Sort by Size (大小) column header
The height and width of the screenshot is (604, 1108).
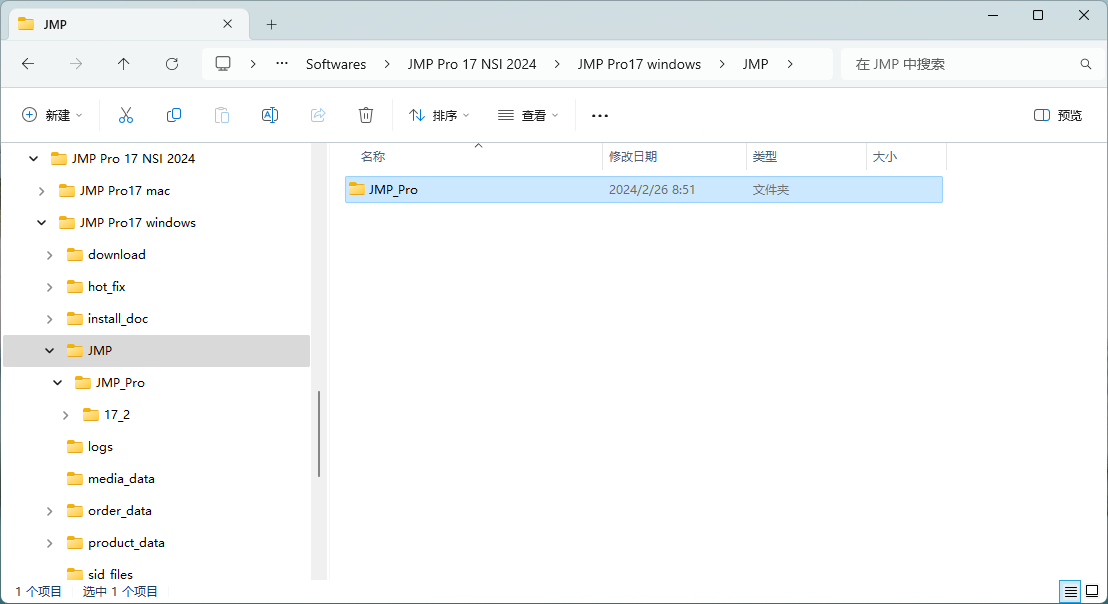coord(907,157)
